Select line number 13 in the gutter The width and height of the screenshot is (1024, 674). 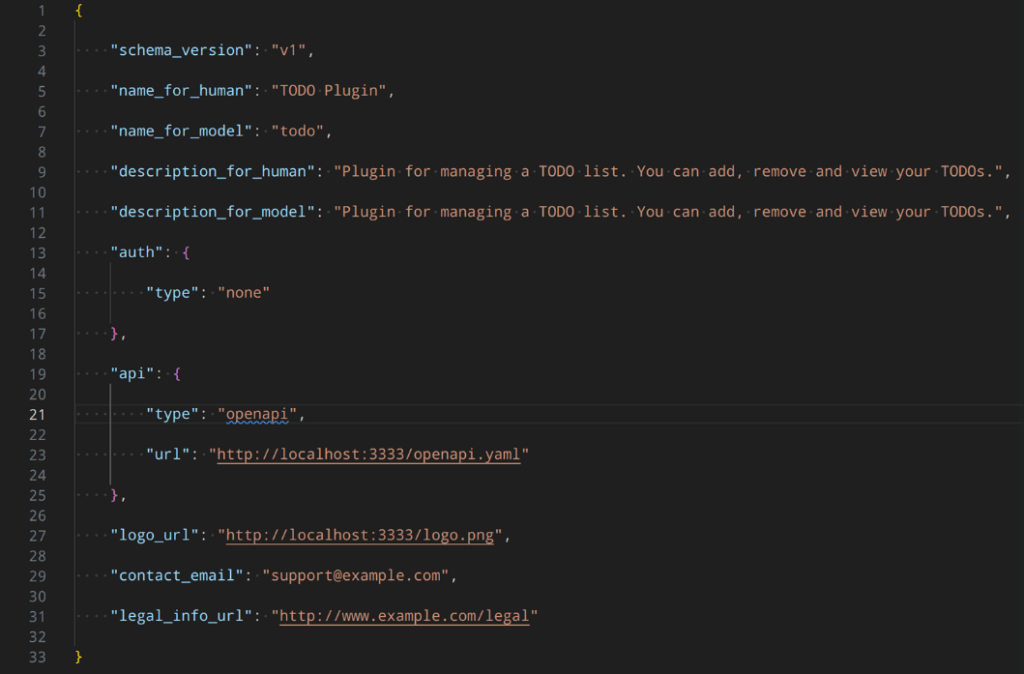point(40,253)
